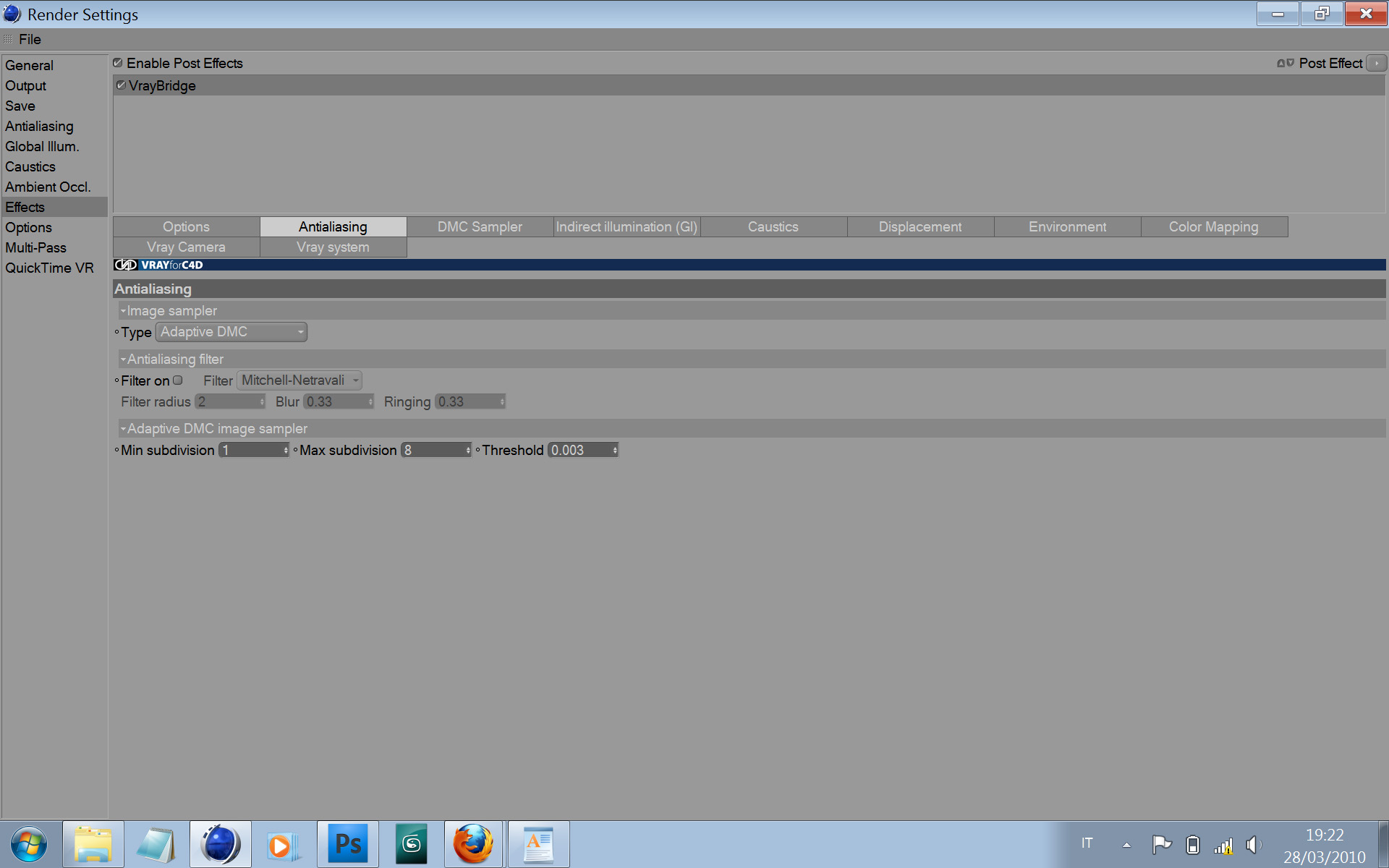Click the Firefox taskbar icon
The image size is (1389, 868).
coord(473,844)
